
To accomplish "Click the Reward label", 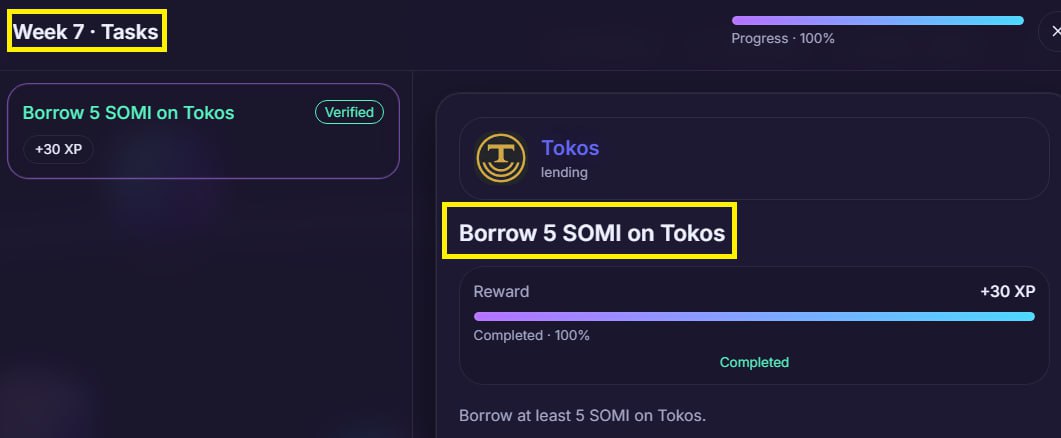I will tap(501, 292).
